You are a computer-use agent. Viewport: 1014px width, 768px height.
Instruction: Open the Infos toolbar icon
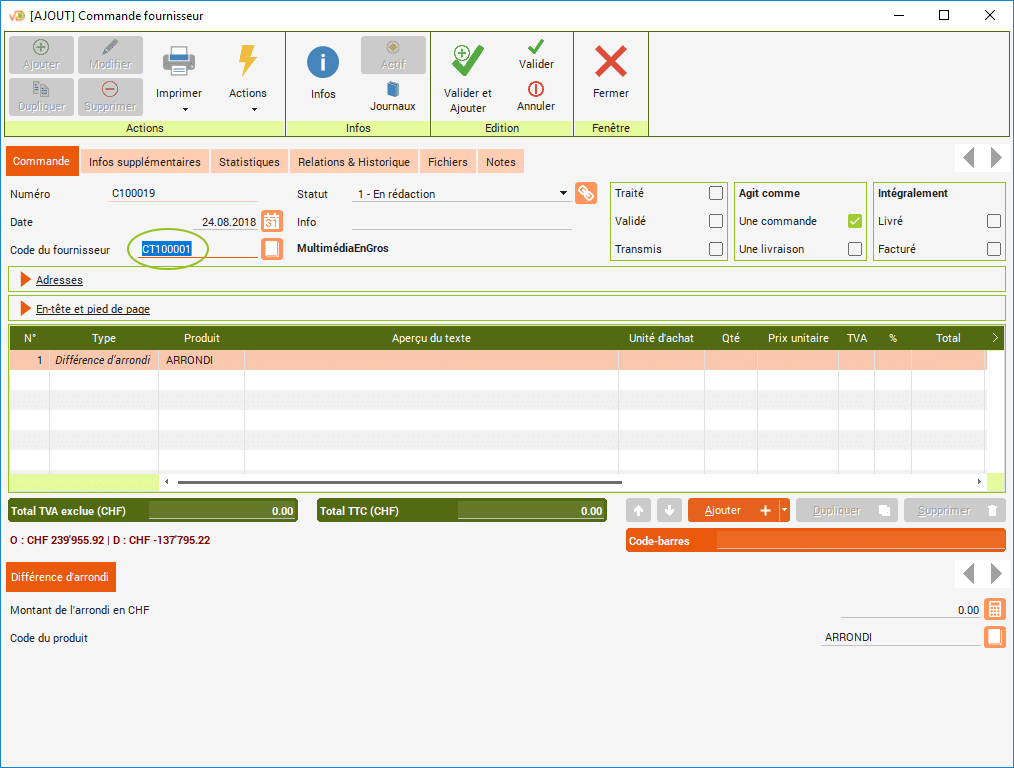point(323,63)
